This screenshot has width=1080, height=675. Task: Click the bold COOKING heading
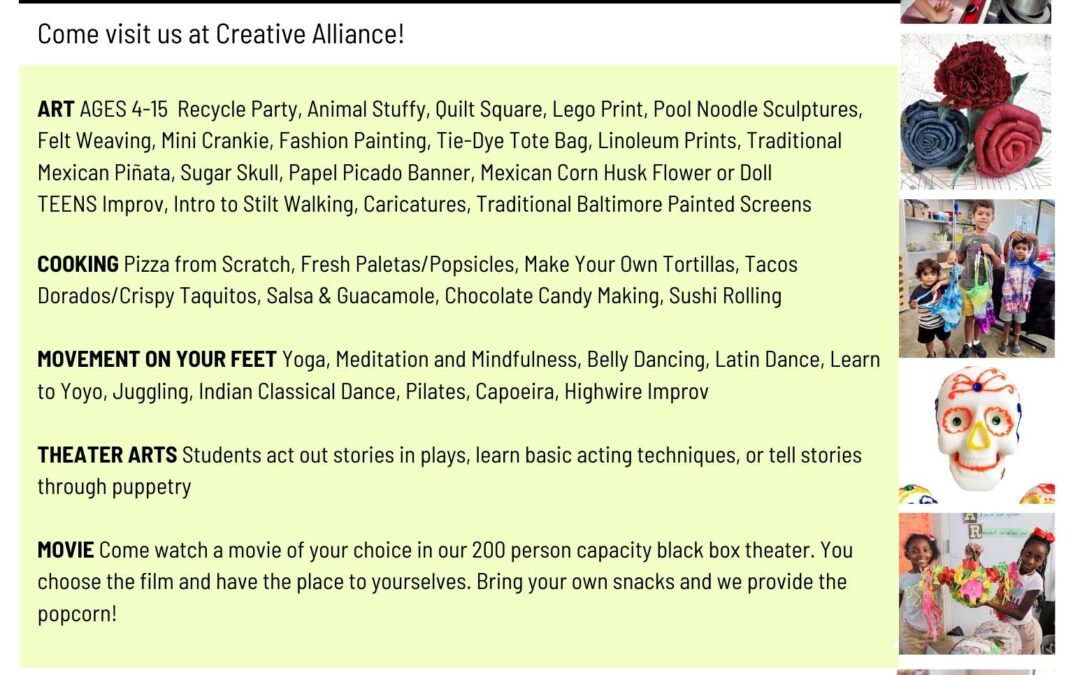click(78, 265)
